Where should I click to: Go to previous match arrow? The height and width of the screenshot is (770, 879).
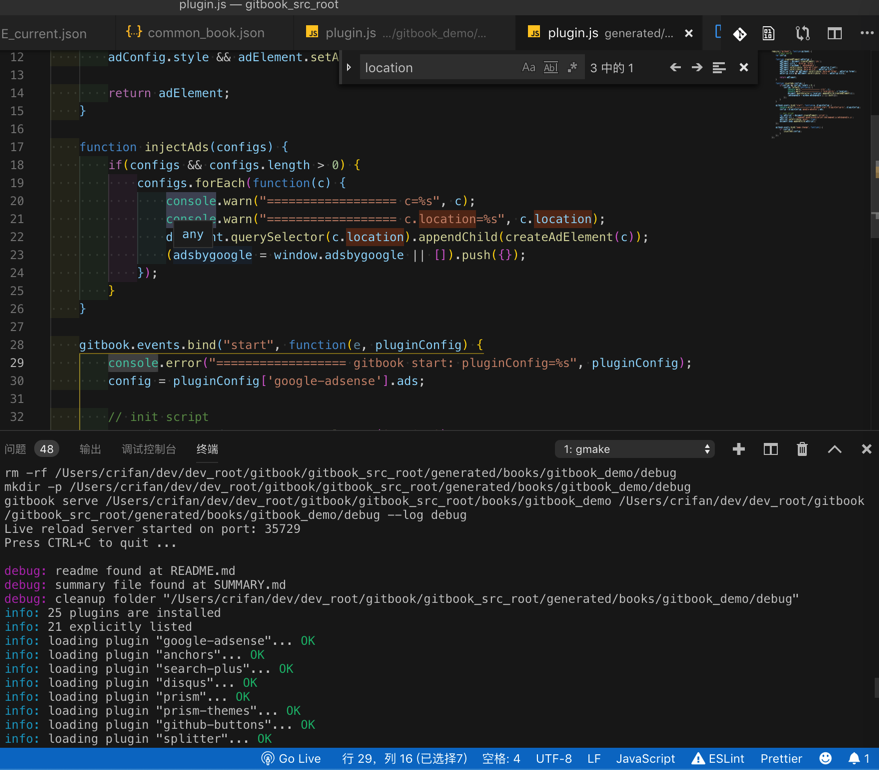[x=675, y=68]
